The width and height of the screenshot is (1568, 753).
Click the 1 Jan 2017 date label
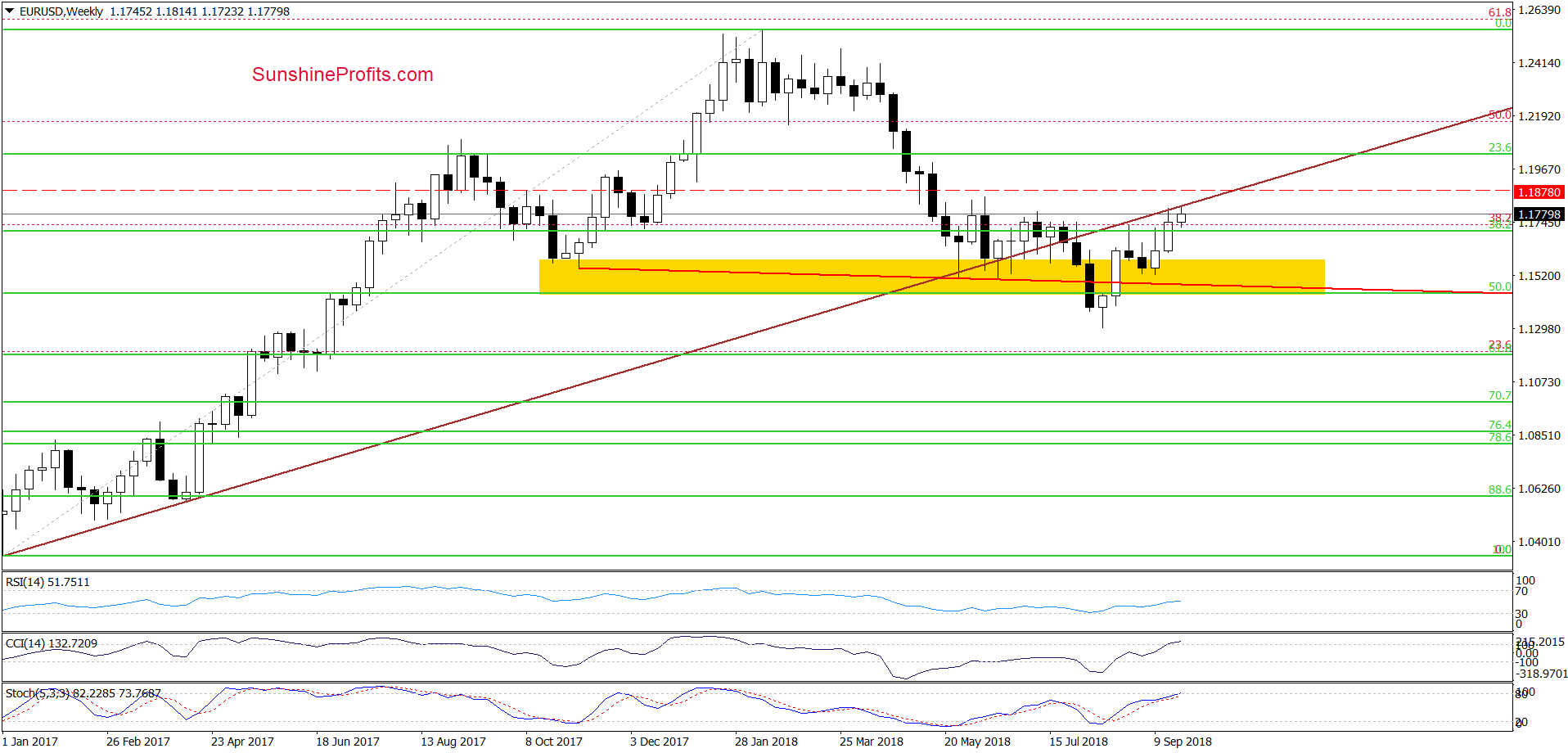click(30, 742)
